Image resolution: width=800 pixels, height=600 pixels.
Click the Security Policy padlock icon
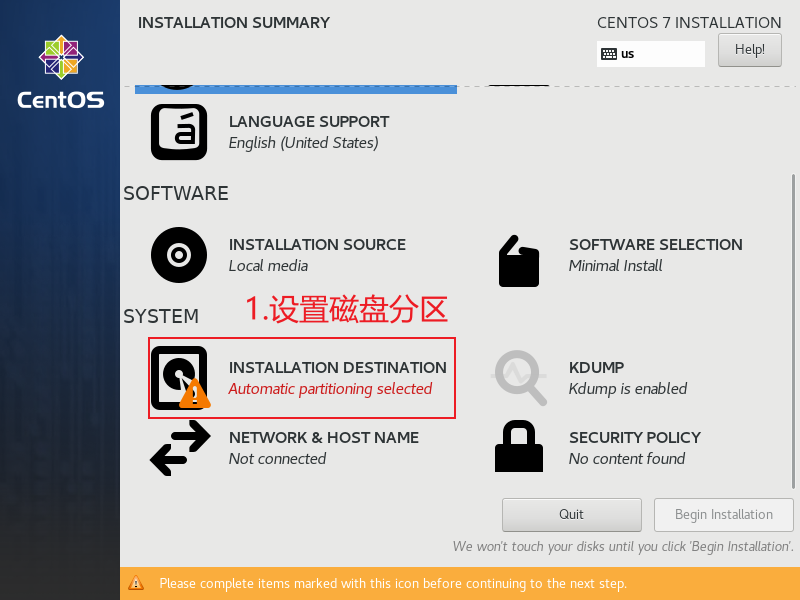click(519, 446)
